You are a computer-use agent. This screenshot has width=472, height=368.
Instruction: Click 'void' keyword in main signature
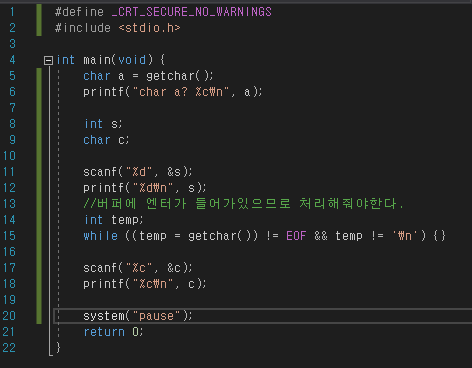pyautogui.click(x=132, y=60)
